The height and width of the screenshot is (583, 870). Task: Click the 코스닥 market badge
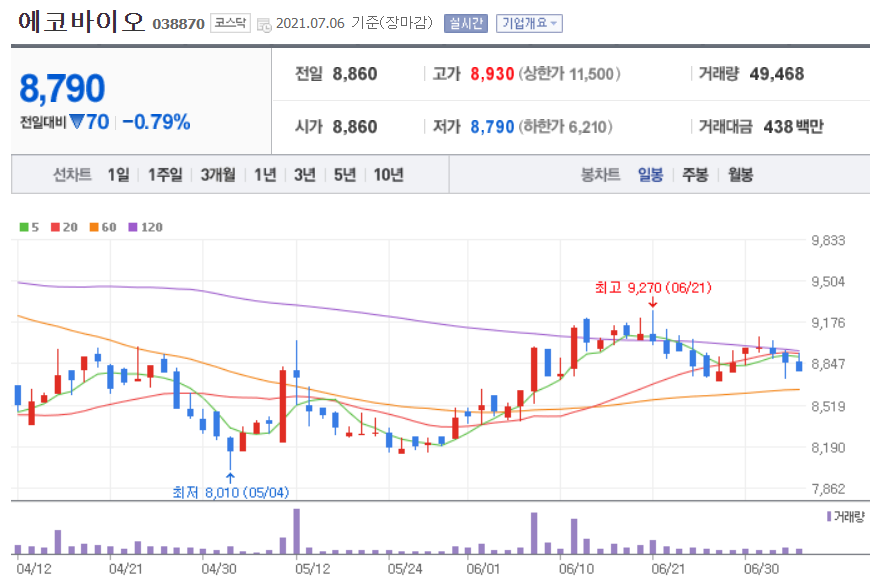coord(230,23)
